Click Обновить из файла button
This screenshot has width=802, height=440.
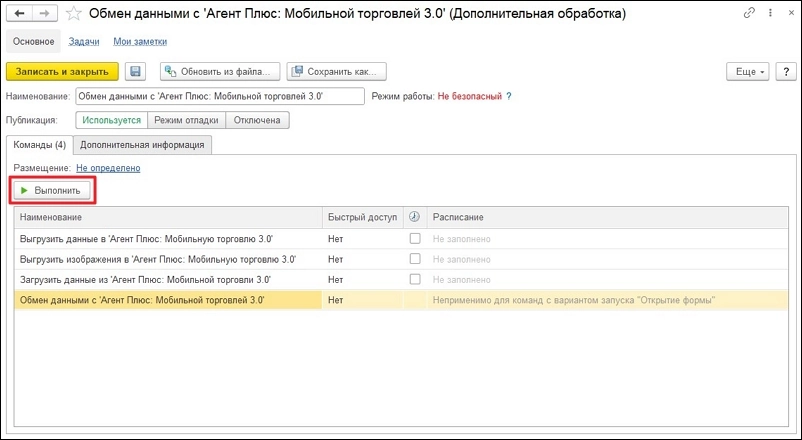[x=220, y=72]
